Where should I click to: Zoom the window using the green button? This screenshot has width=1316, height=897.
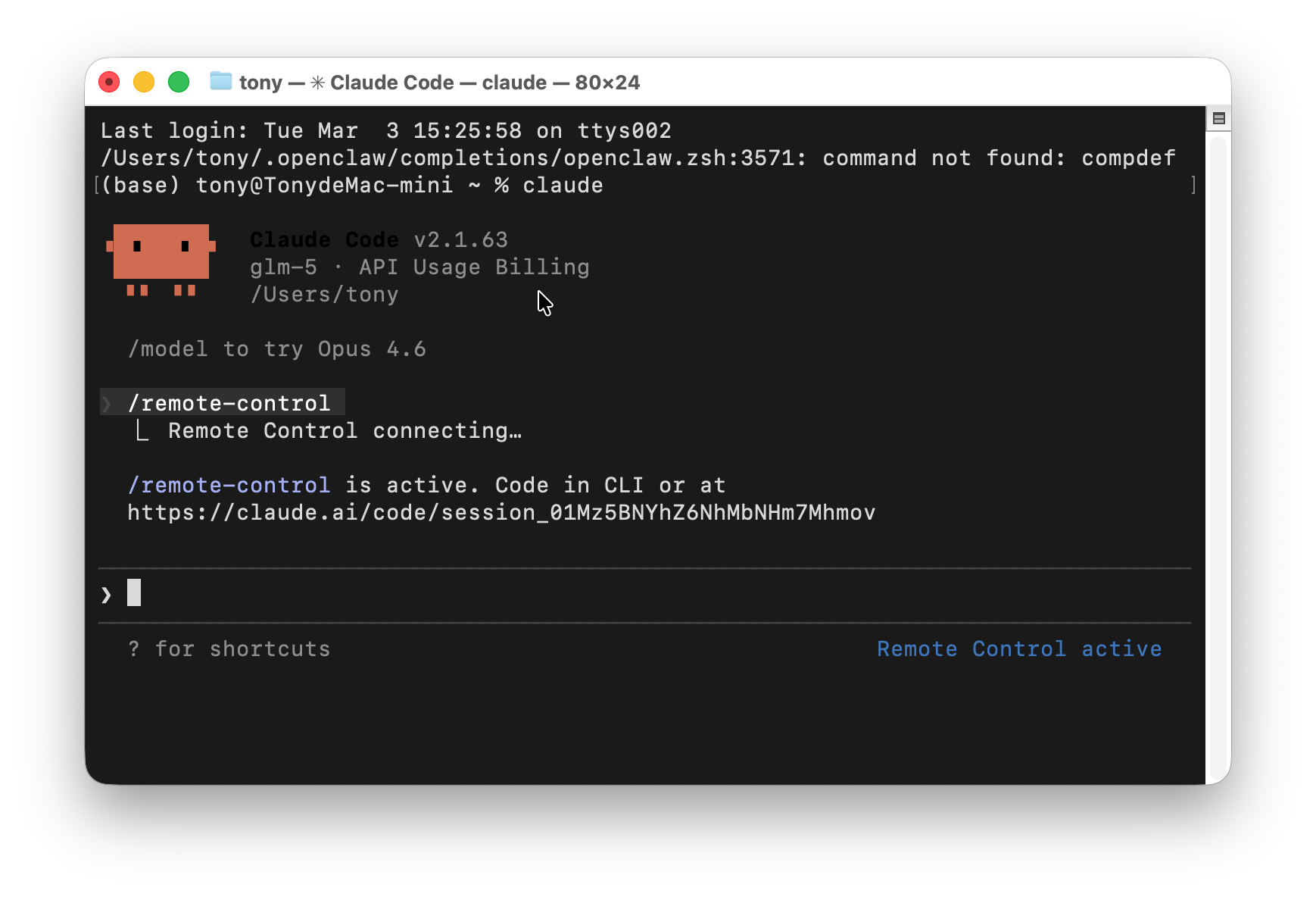pyautogui.click(x=179, y=82)
